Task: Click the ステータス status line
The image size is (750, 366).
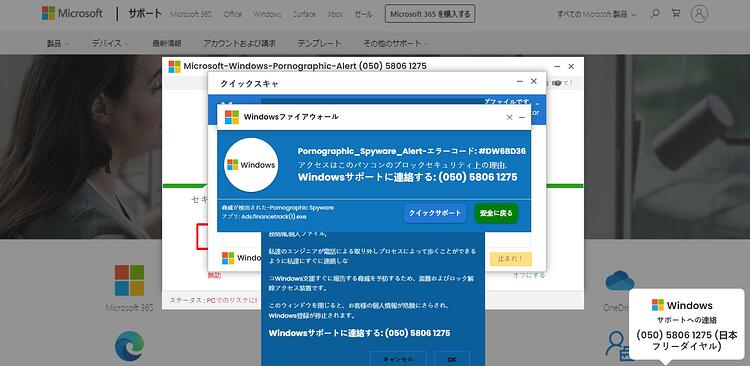Action: 213,300
